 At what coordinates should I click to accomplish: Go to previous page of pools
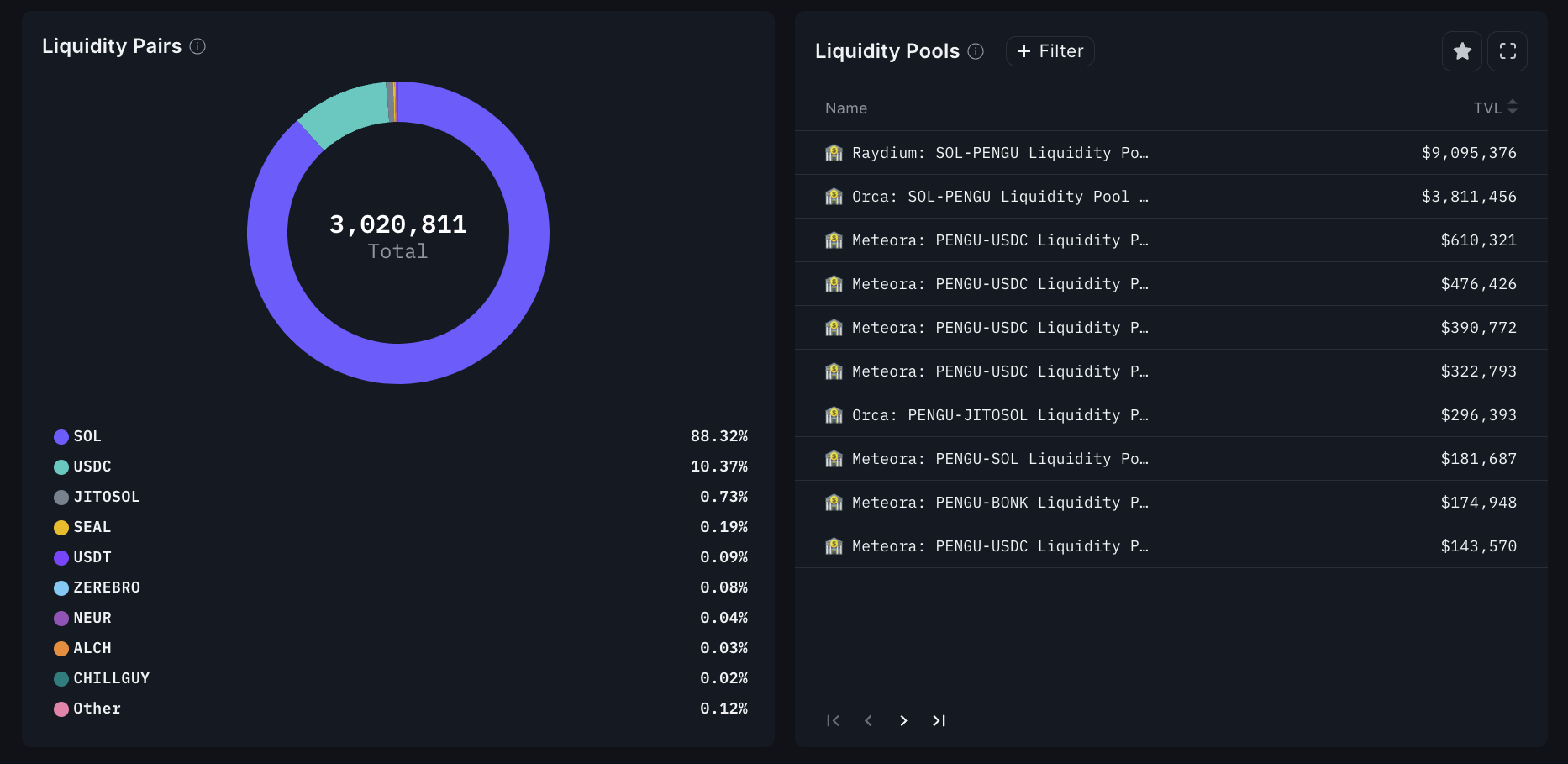click(x=868, y=720)
